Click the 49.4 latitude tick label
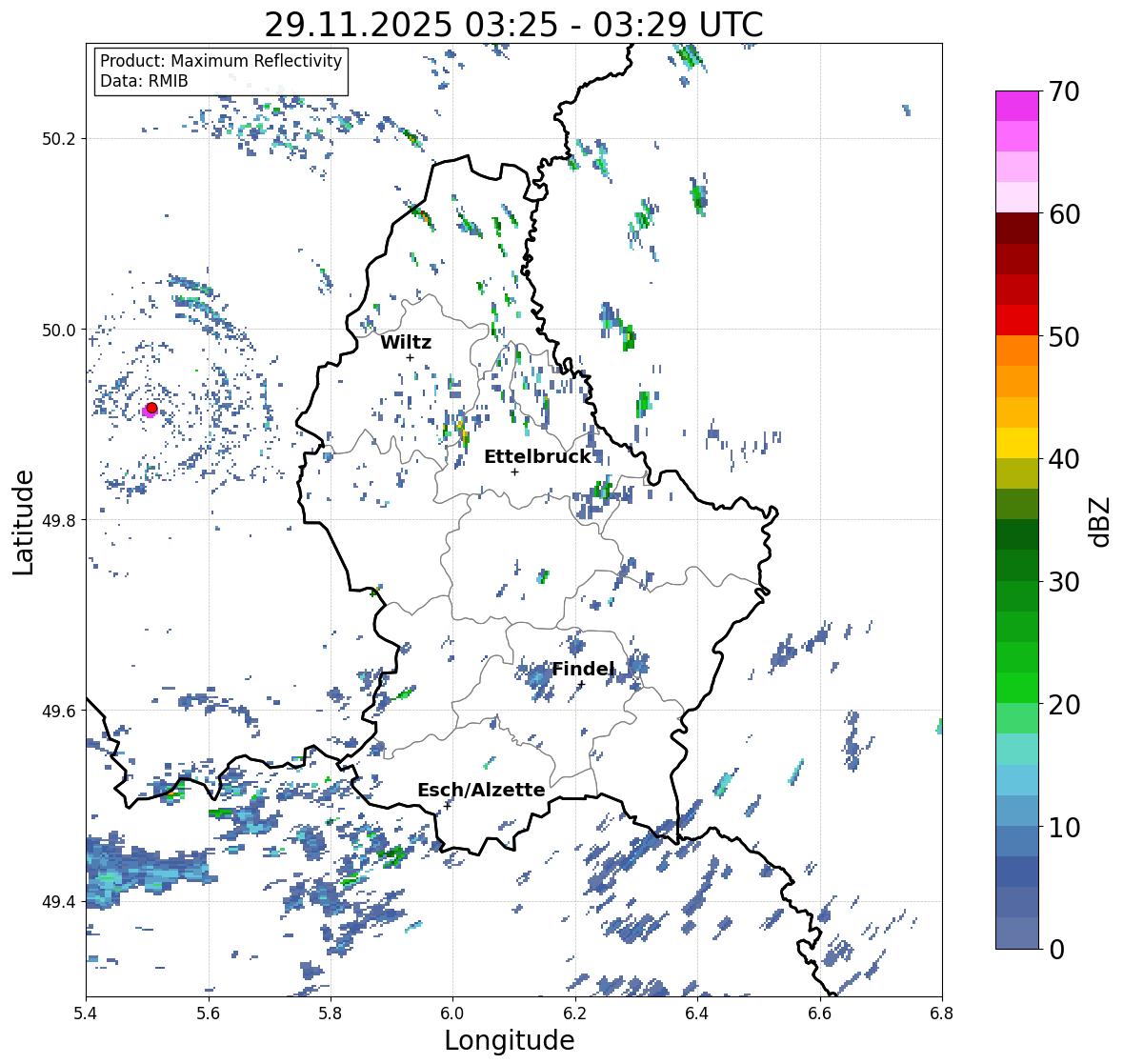Viewport: 1123px width, 1064px height. 59,902
